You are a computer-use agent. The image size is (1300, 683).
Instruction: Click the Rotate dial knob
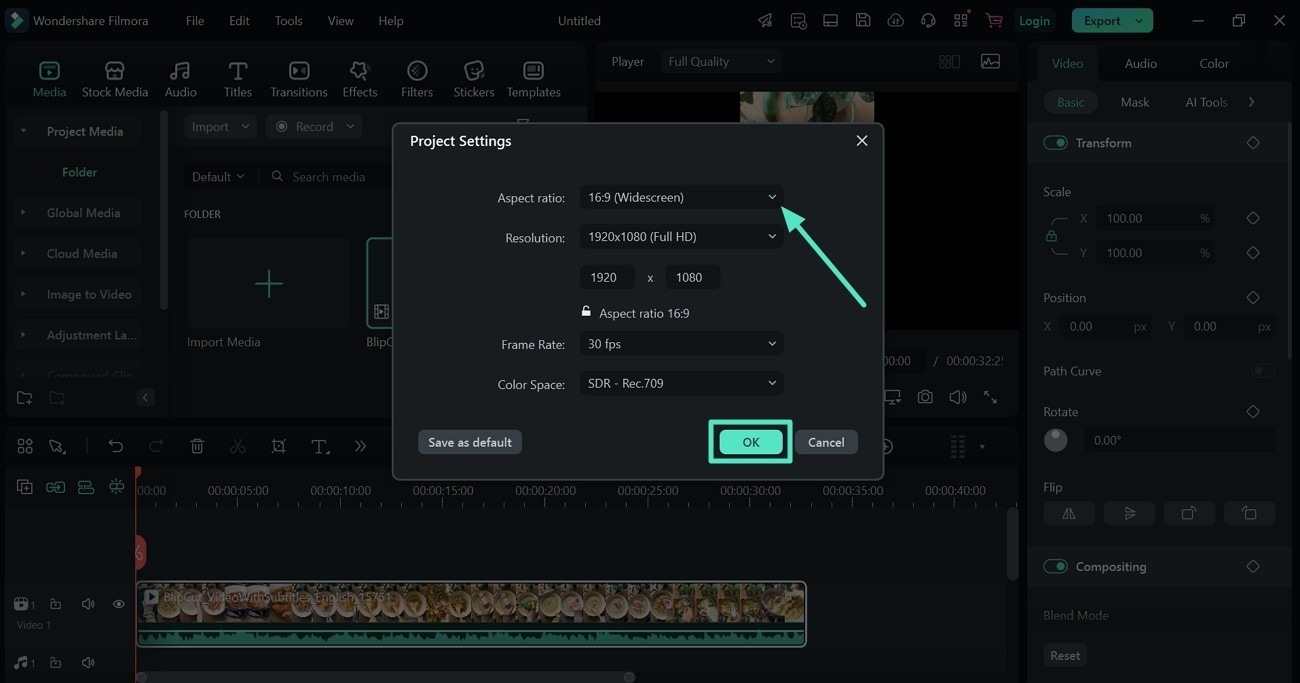[1055, 440]
